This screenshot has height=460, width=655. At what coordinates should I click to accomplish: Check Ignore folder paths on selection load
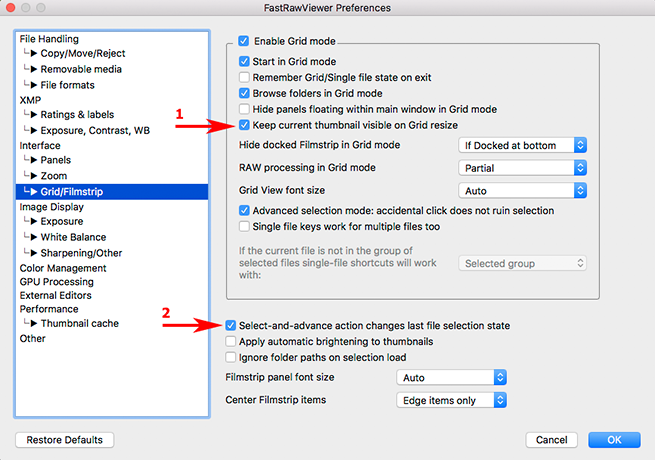tap(231, 357)
